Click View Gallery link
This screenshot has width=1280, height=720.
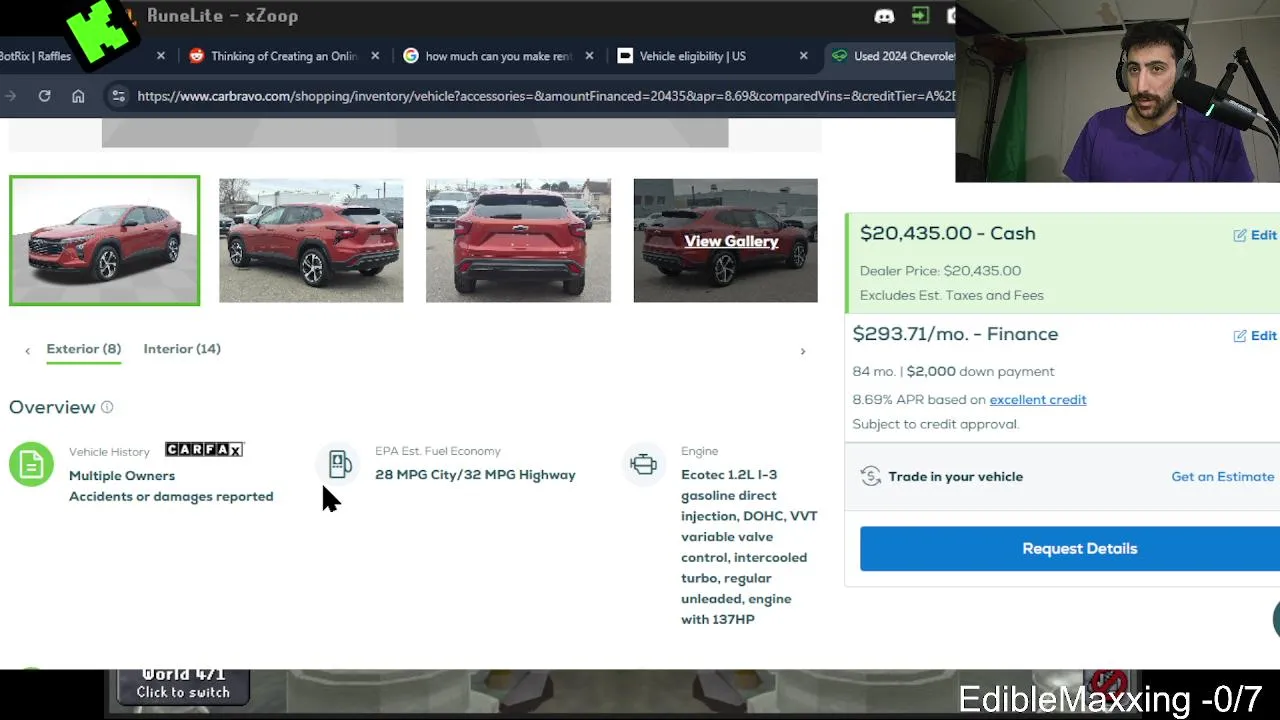731,241
